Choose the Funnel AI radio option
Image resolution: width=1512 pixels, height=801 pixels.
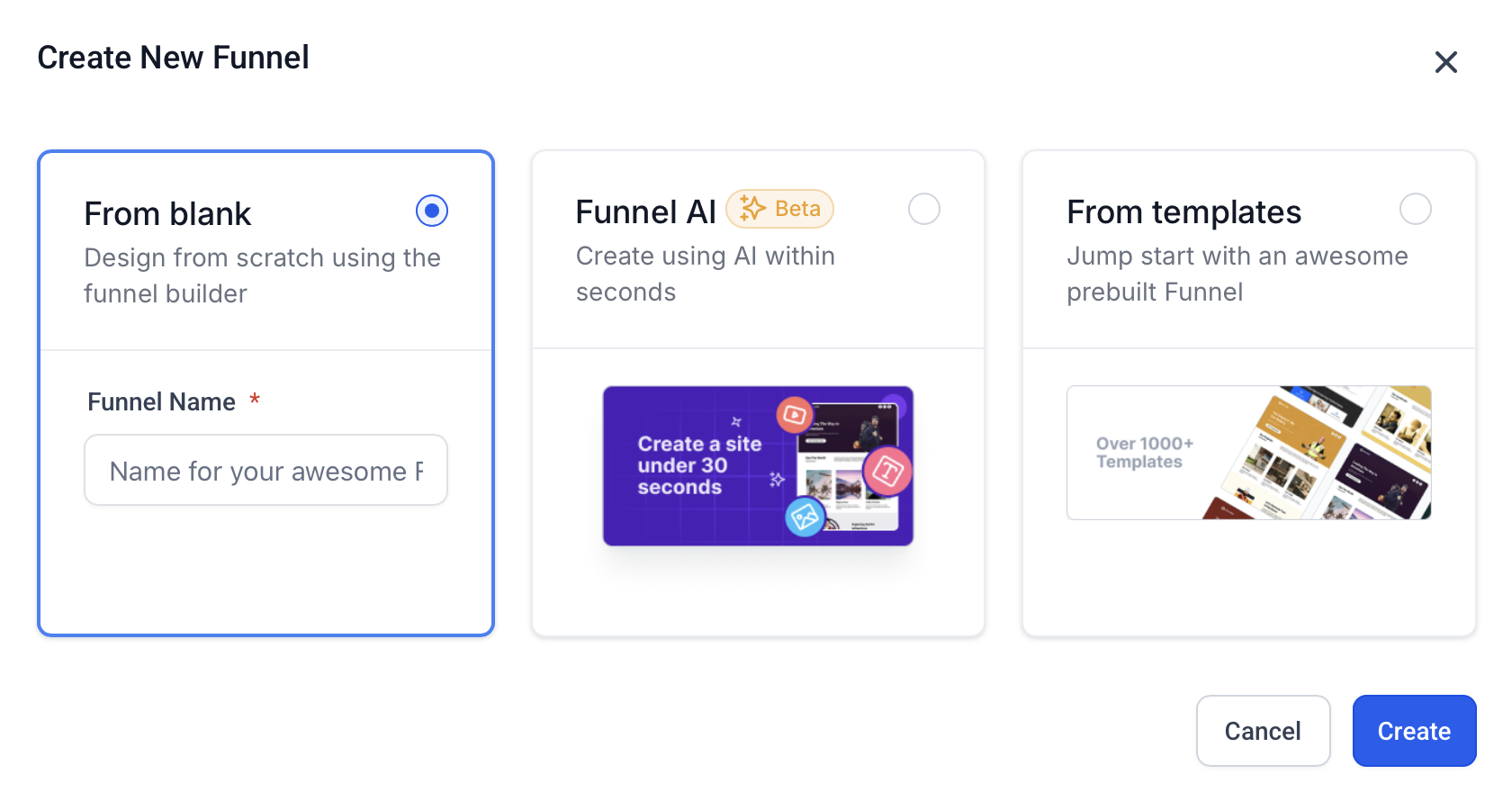923,209
